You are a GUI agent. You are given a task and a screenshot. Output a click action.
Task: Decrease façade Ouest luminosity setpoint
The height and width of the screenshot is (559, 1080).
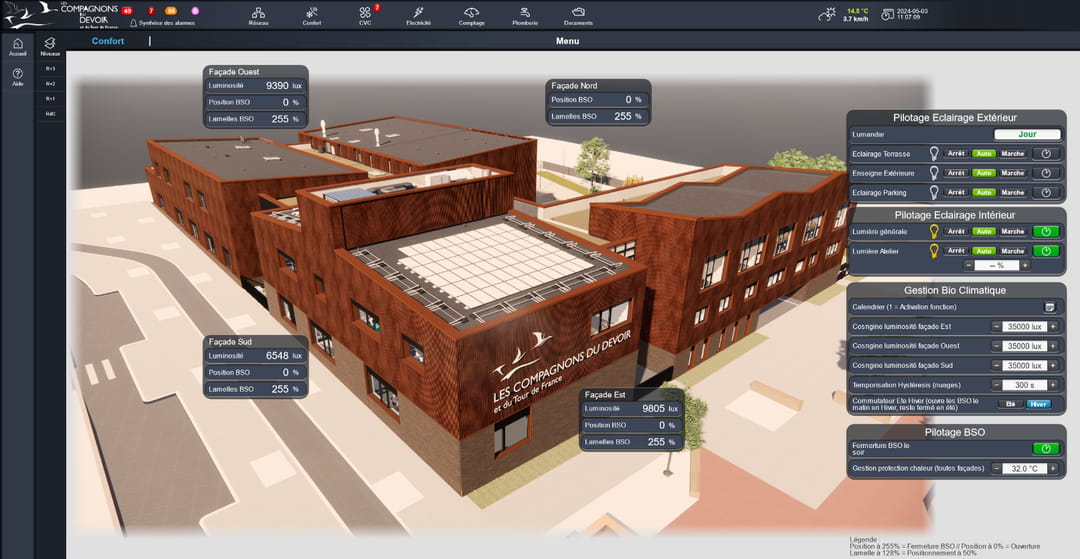997,346
